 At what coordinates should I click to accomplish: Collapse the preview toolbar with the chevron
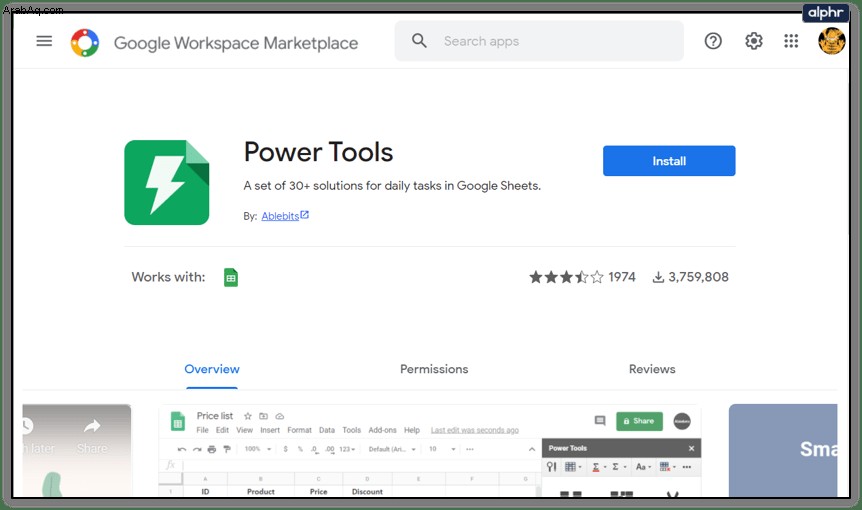tap(532, 450)
